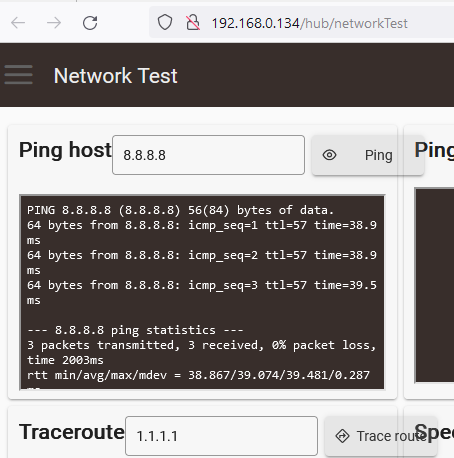The image size is (454, 458).
Task: Click the browser forward arrow
Action: point(54,23)
